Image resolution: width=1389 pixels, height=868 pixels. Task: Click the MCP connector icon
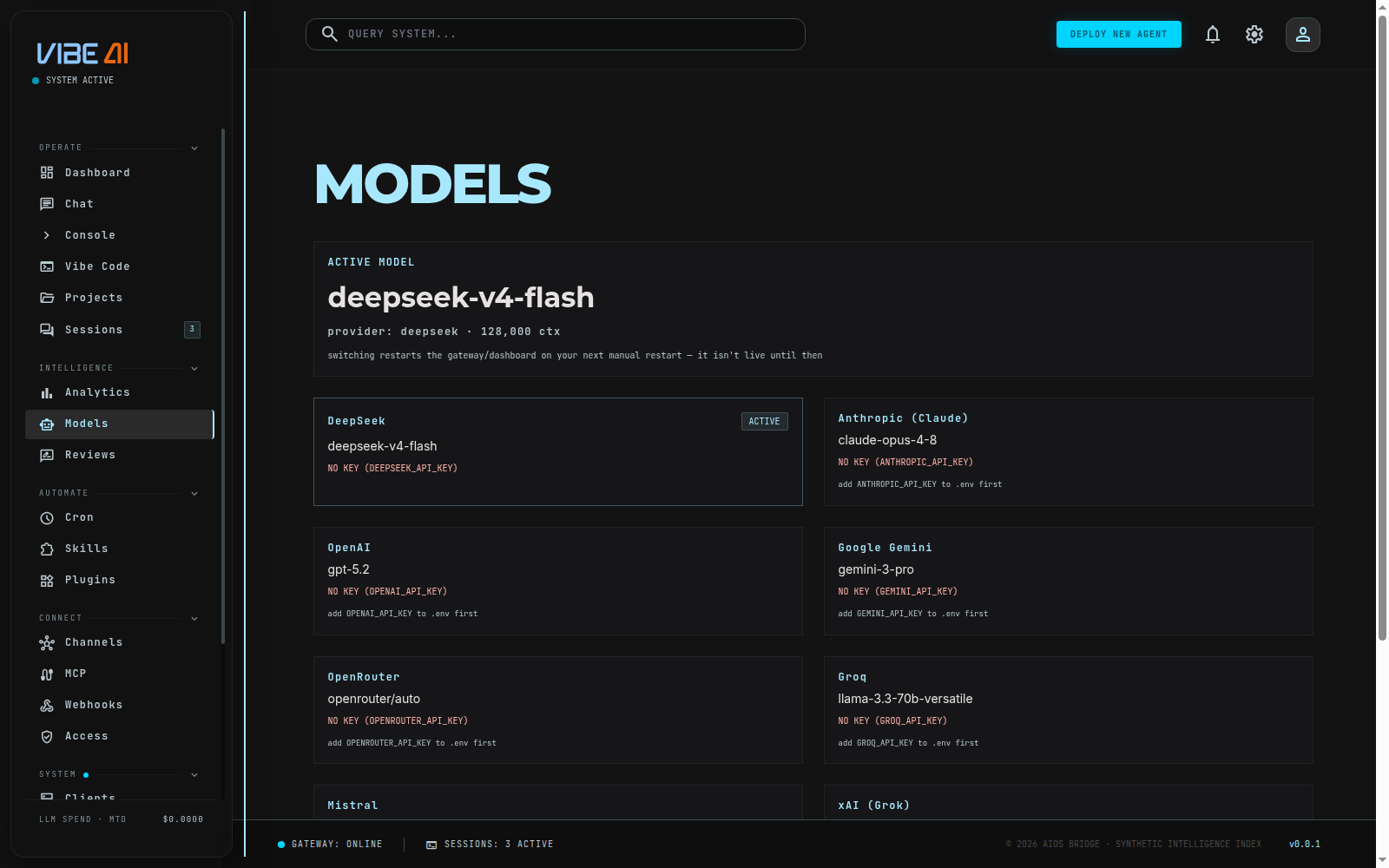(x=47, y=674)
